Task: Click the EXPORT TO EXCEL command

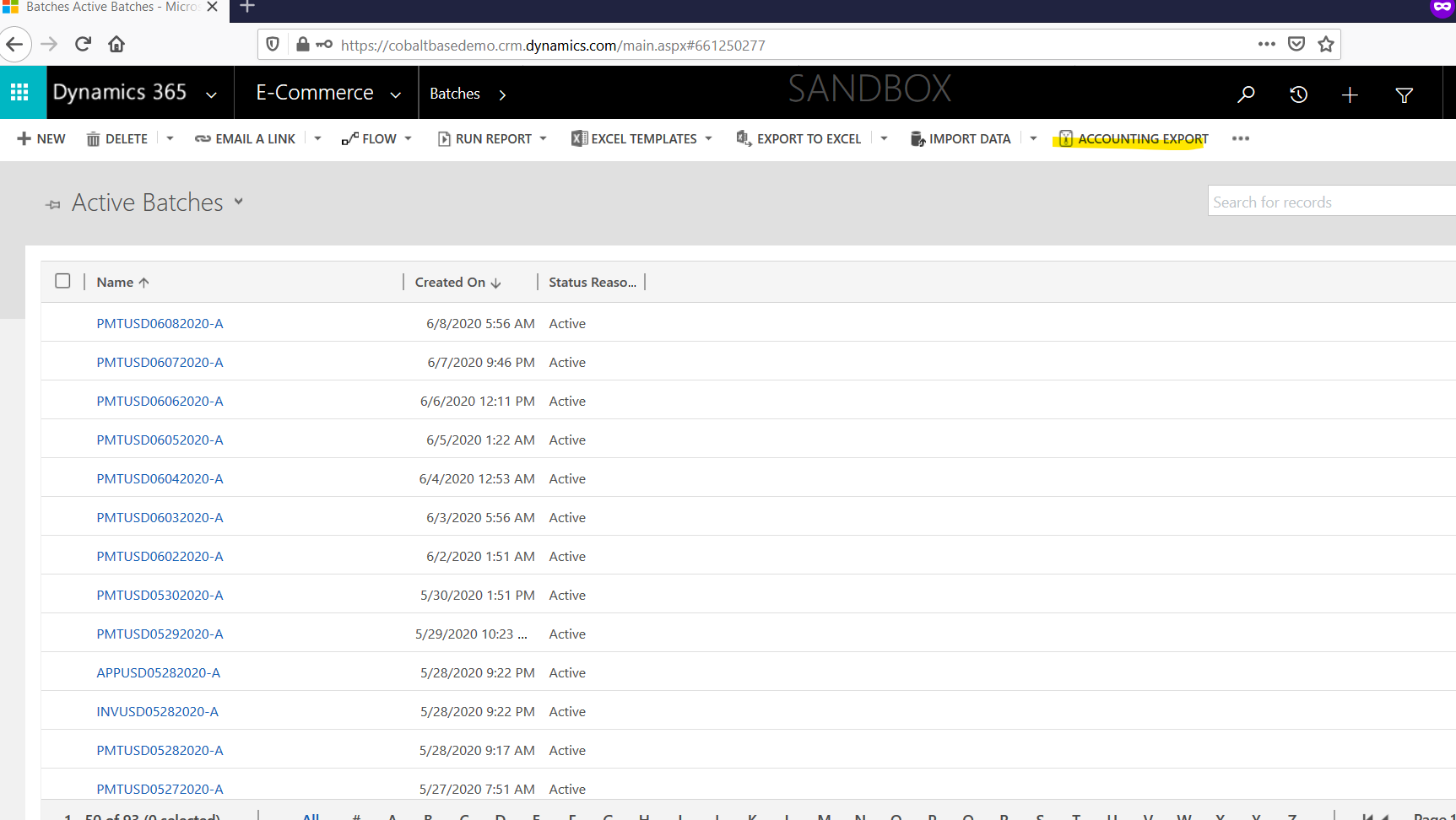Action: click(798, 138)
